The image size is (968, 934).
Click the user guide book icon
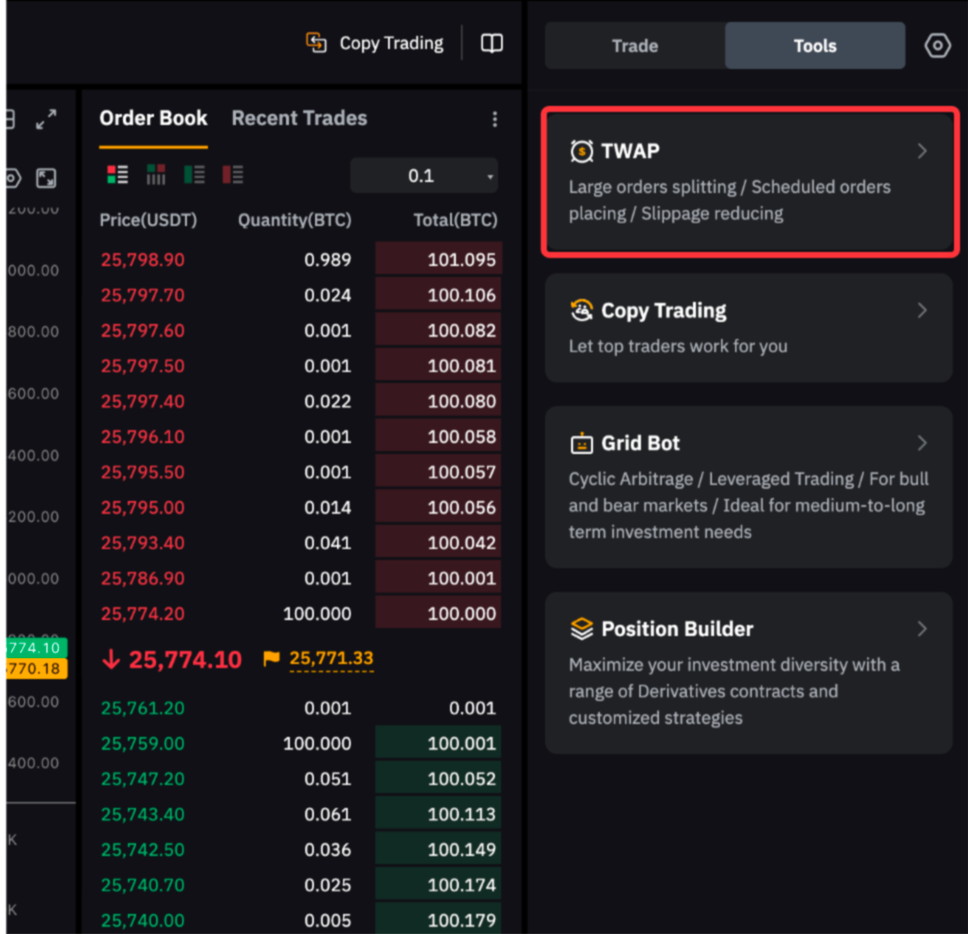[491, 43]
